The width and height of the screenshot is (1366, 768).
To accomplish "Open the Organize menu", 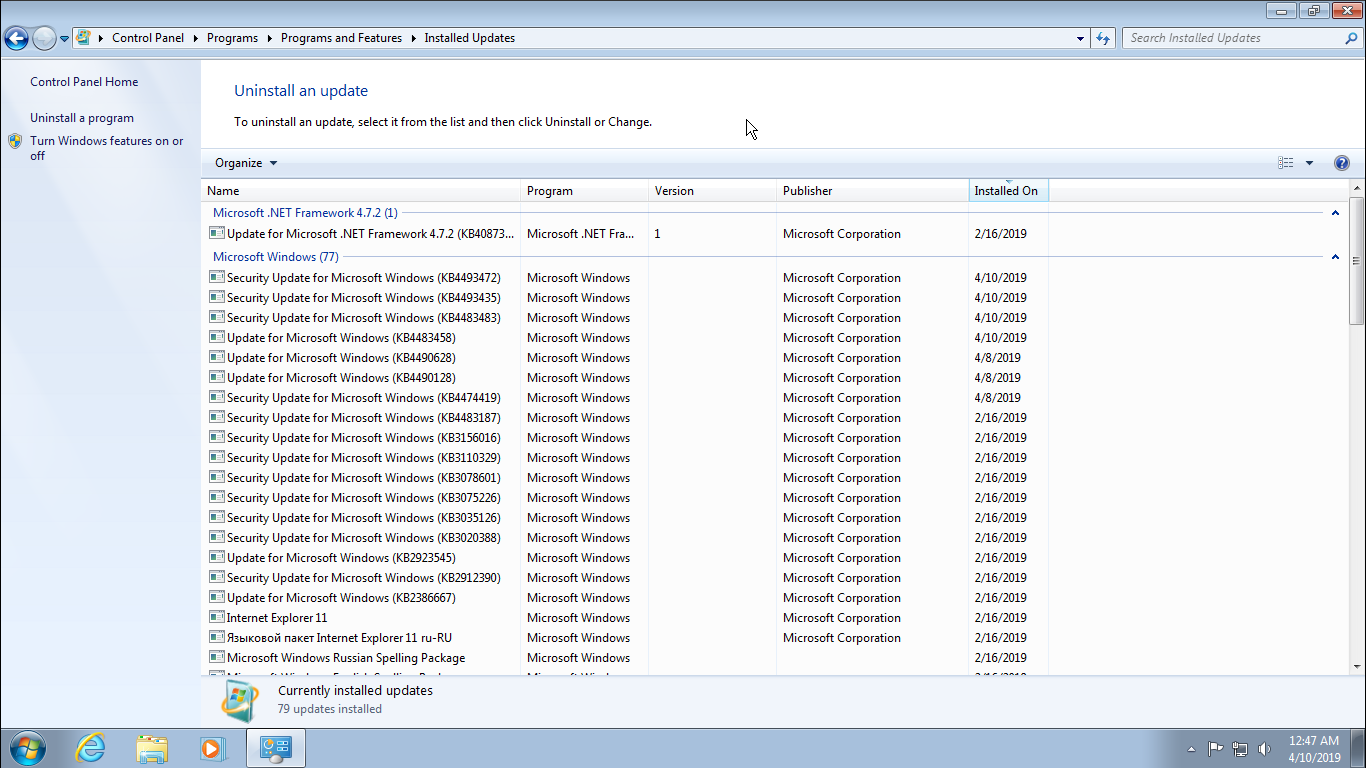I will click(246, 163).
